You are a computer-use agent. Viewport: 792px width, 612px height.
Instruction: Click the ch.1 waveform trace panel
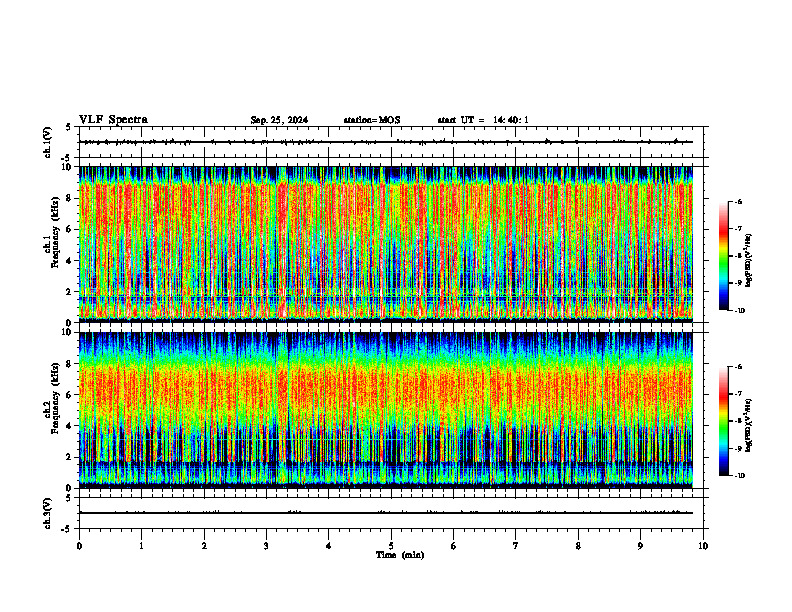[x=391, y=142]
